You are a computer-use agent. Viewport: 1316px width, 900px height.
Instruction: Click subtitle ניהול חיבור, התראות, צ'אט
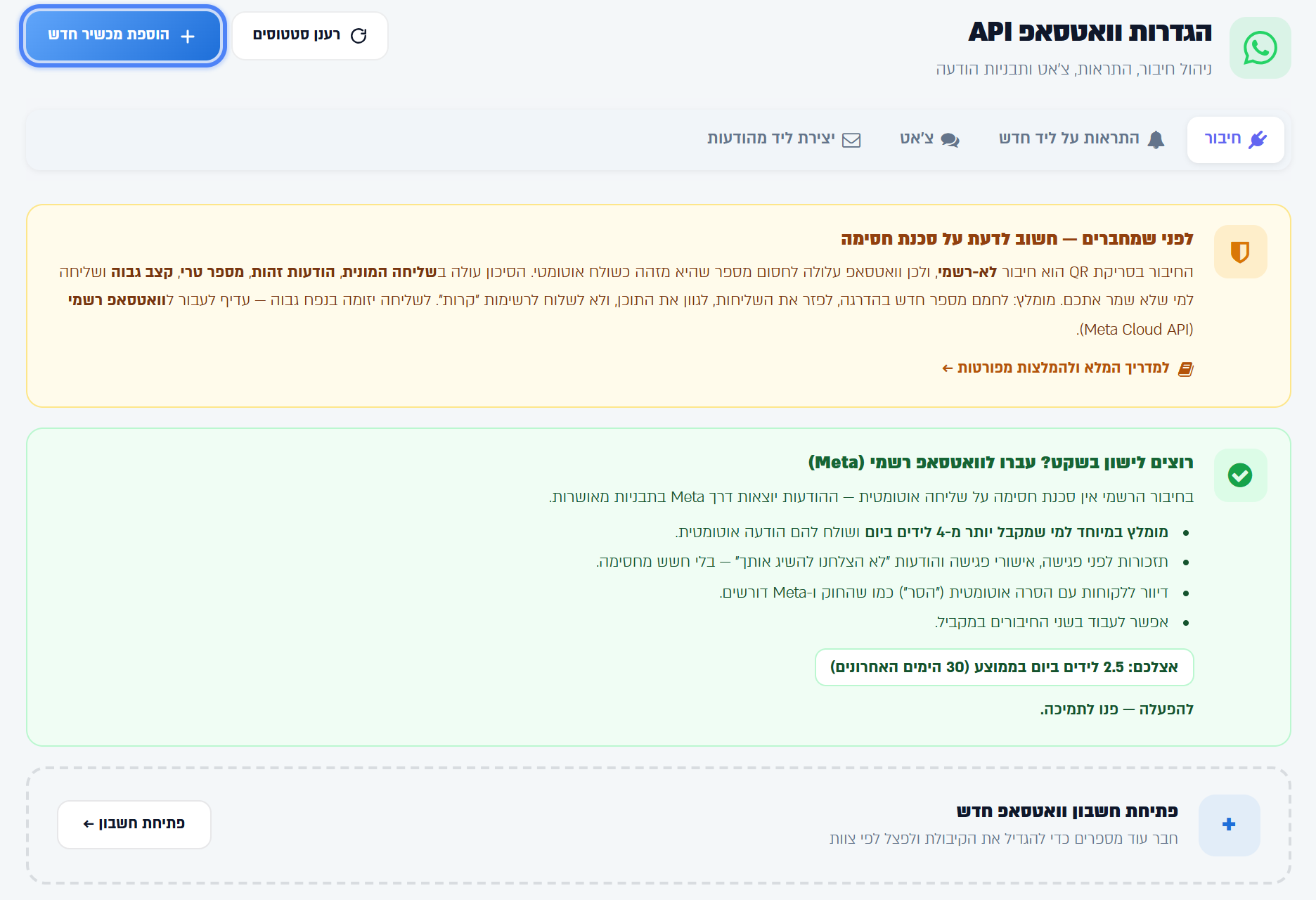tap(1073, 69)
